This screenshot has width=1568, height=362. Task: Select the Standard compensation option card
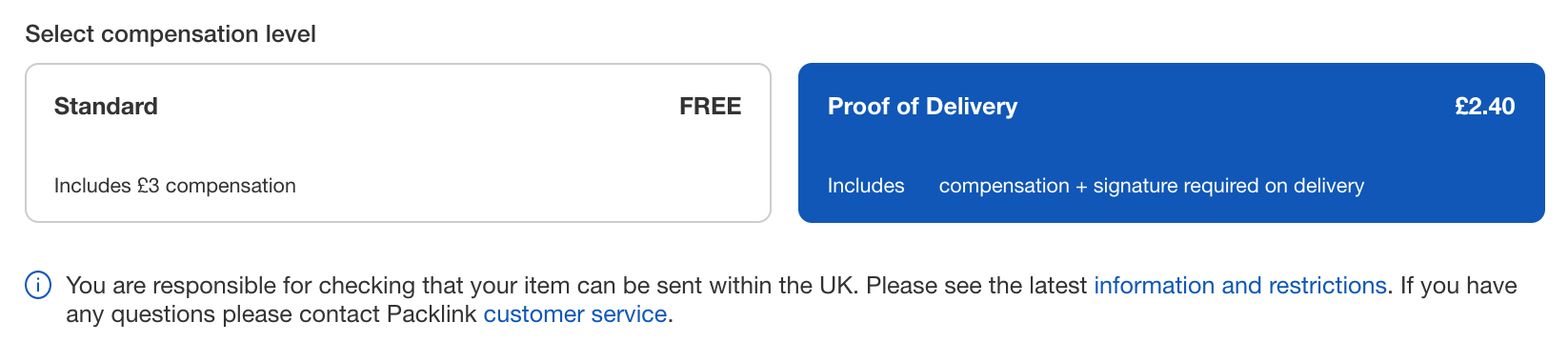[x=398, y=143]
